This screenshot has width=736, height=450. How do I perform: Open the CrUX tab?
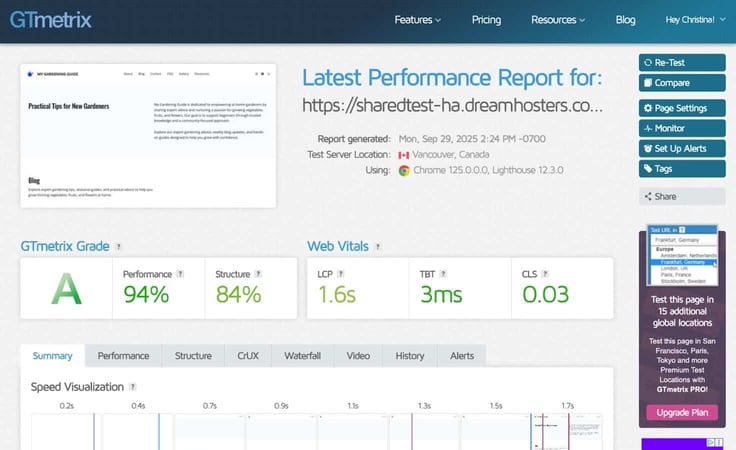coord(248,356)
